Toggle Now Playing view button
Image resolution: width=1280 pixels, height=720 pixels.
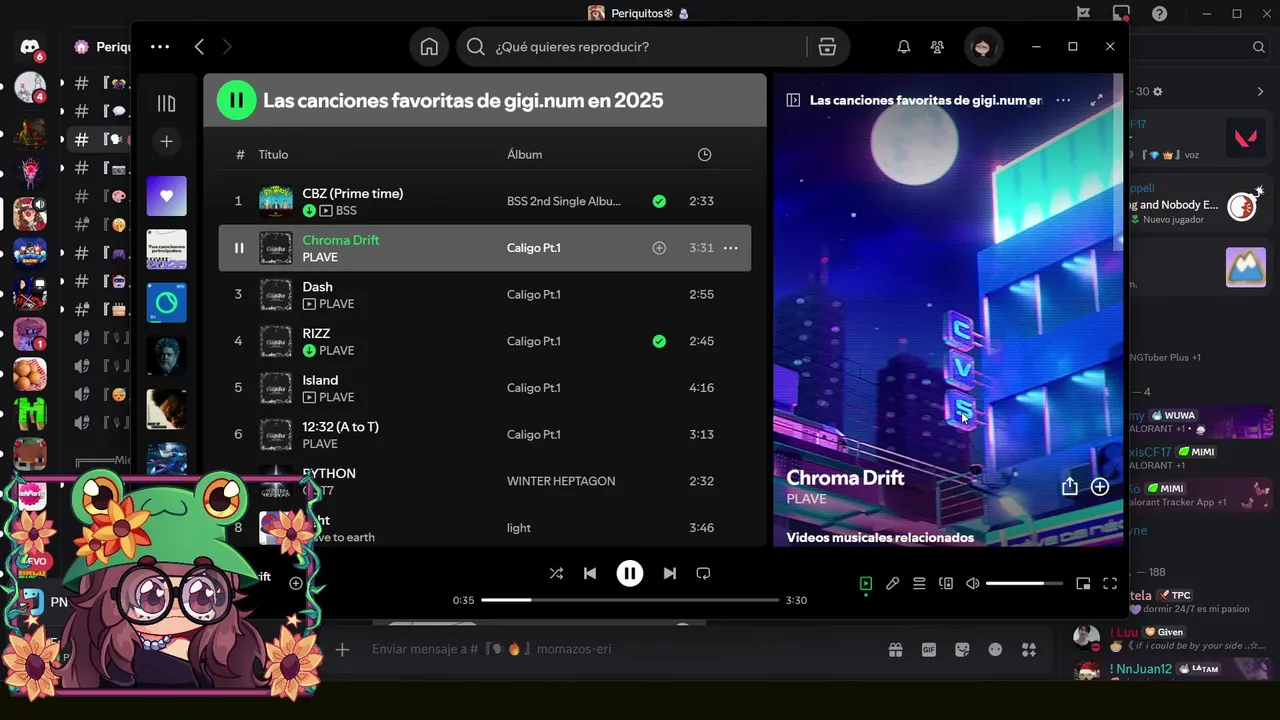coord(866,583)
